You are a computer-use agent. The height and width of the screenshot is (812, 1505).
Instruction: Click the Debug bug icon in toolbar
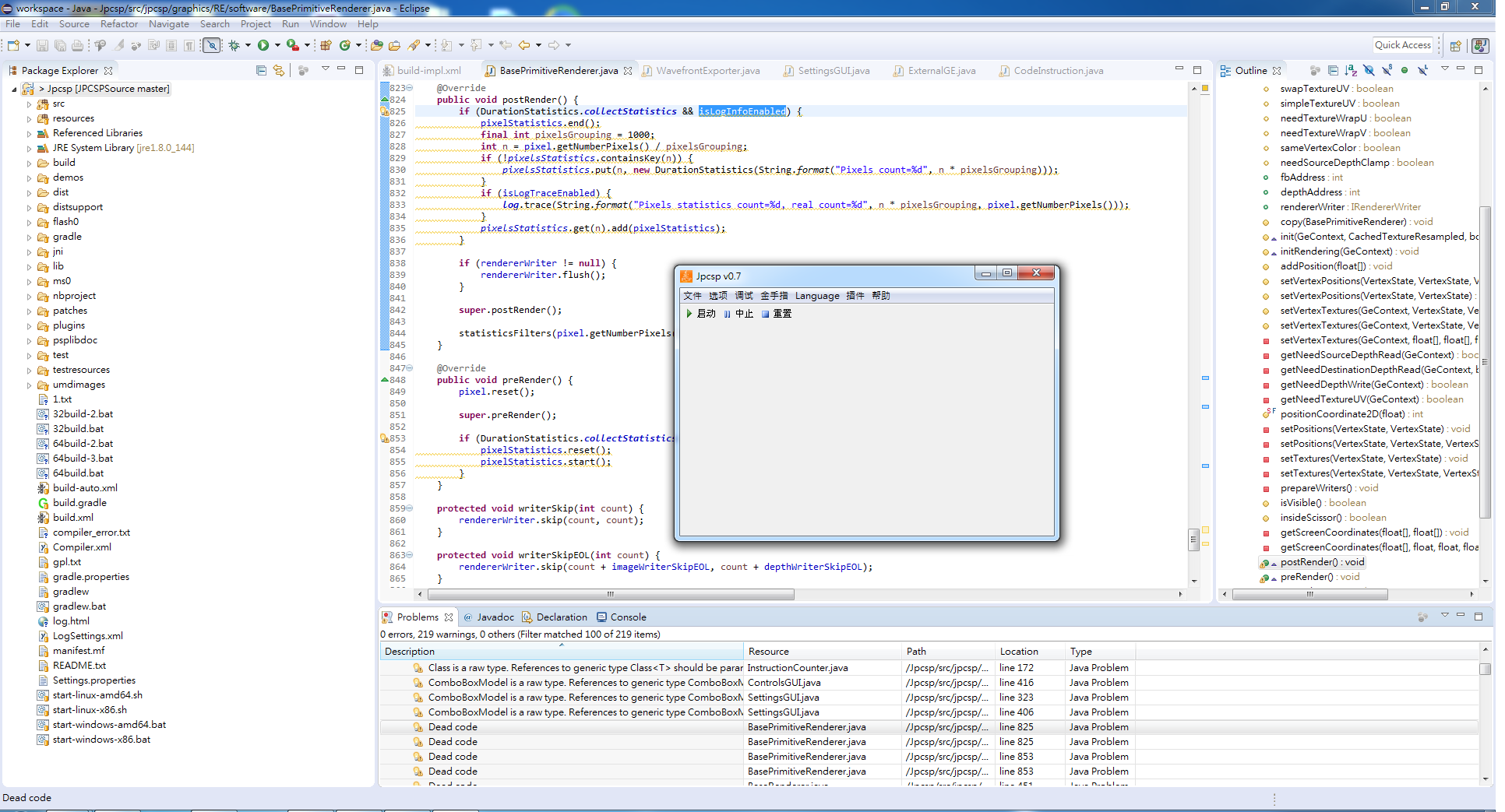[234, 46]
